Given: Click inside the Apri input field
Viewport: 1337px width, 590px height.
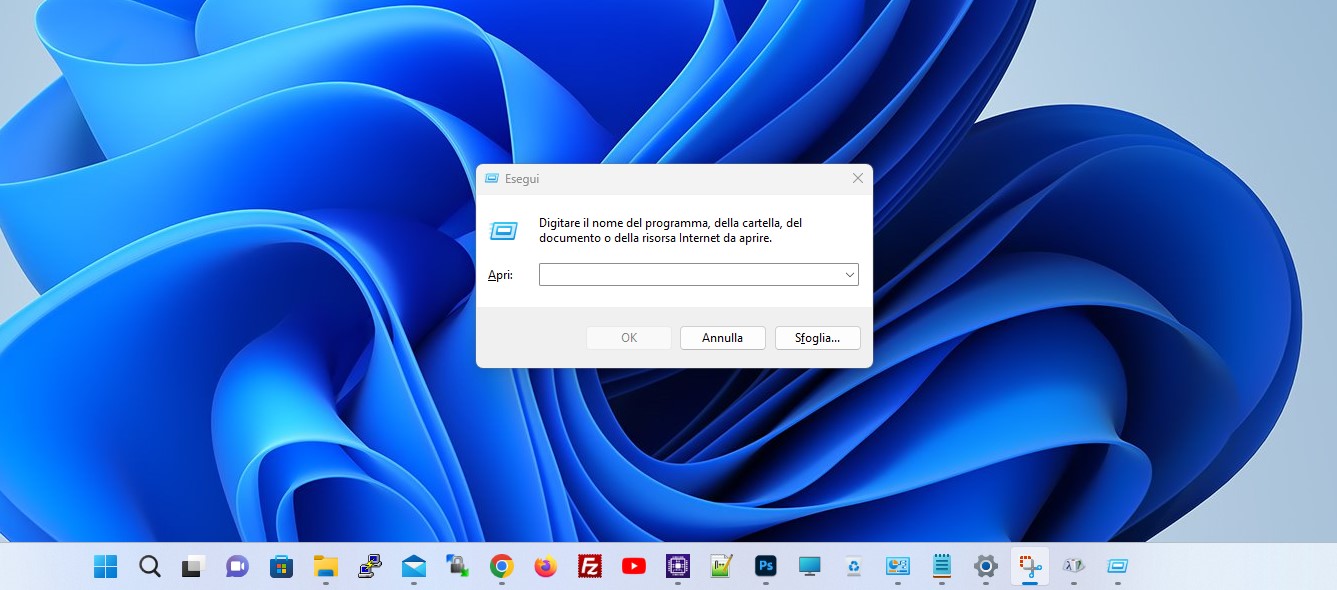Looking at the screenshot, I should tap(690, 274).
